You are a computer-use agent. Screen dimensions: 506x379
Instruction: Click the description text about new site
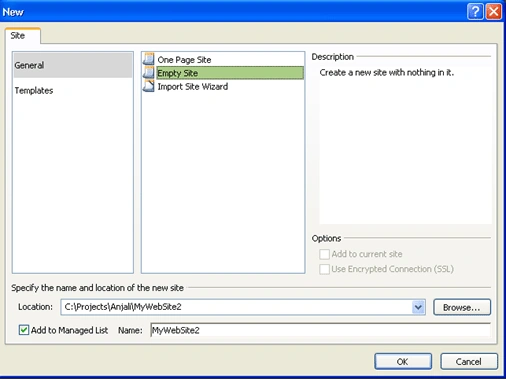pyautogui.click(x=387, y=72)
